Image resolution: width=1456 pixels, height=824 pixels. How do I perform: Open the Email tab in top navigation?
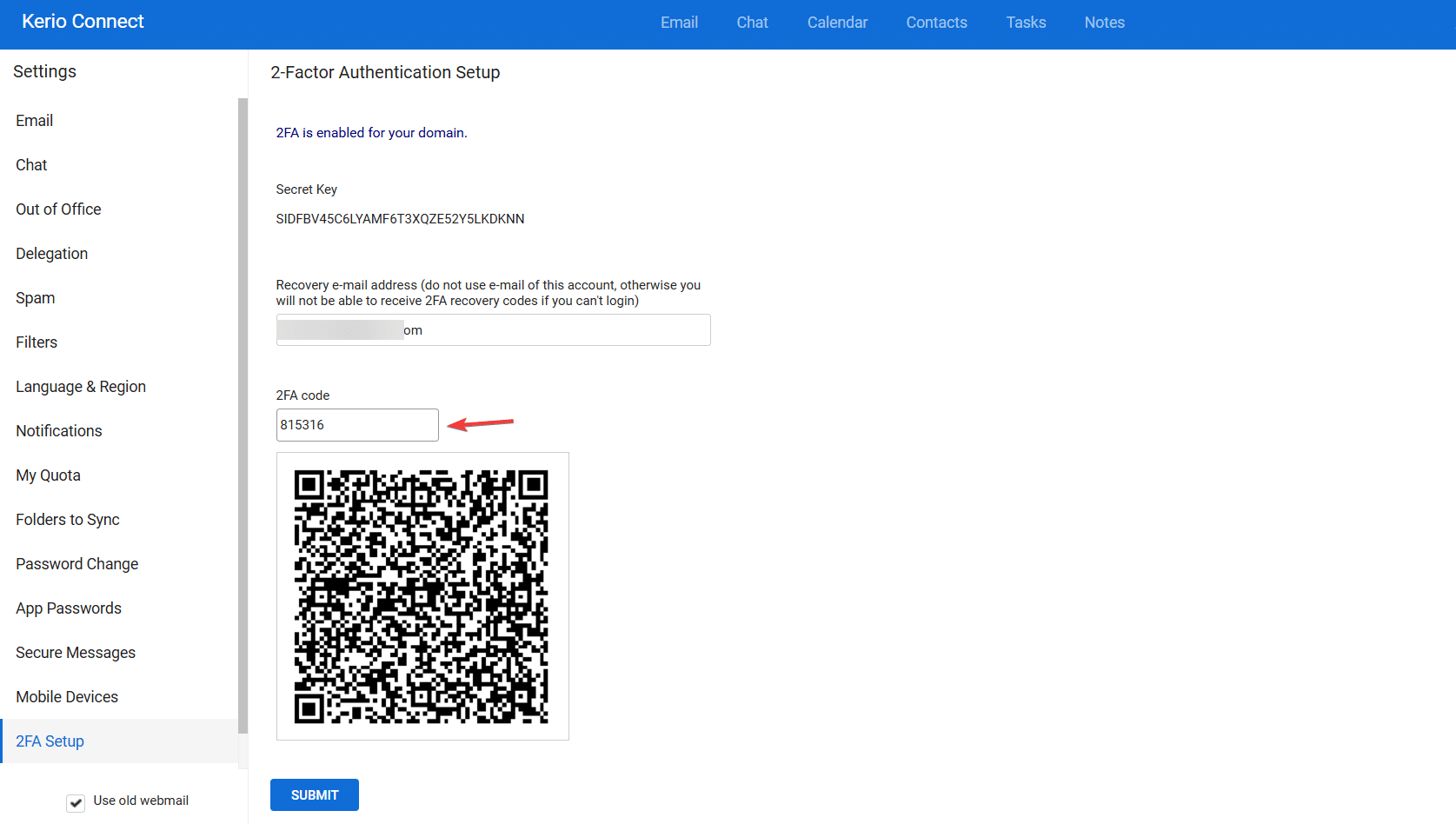tap(679, 23)
